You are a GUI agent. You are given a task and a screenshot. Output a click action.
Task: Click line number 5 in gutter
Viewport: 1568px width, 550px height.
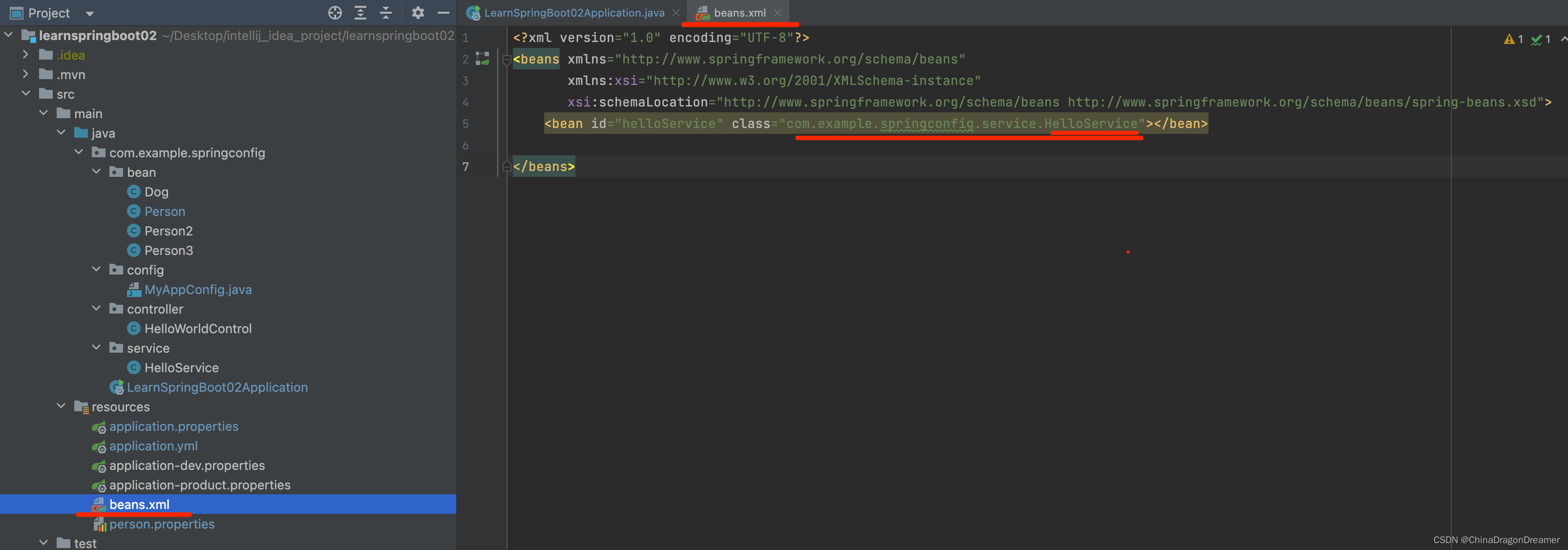click(465, 124)
